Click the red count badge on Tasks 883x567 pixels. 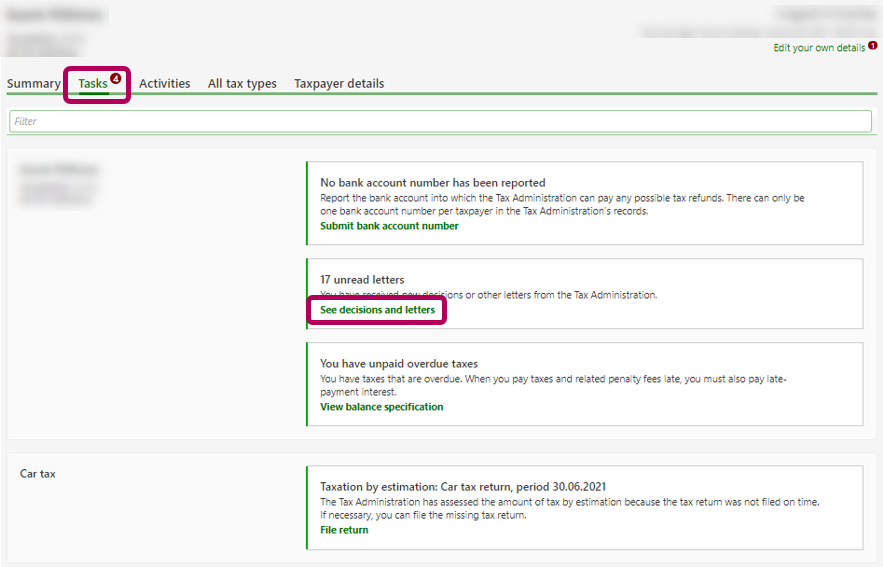point(115,78)
